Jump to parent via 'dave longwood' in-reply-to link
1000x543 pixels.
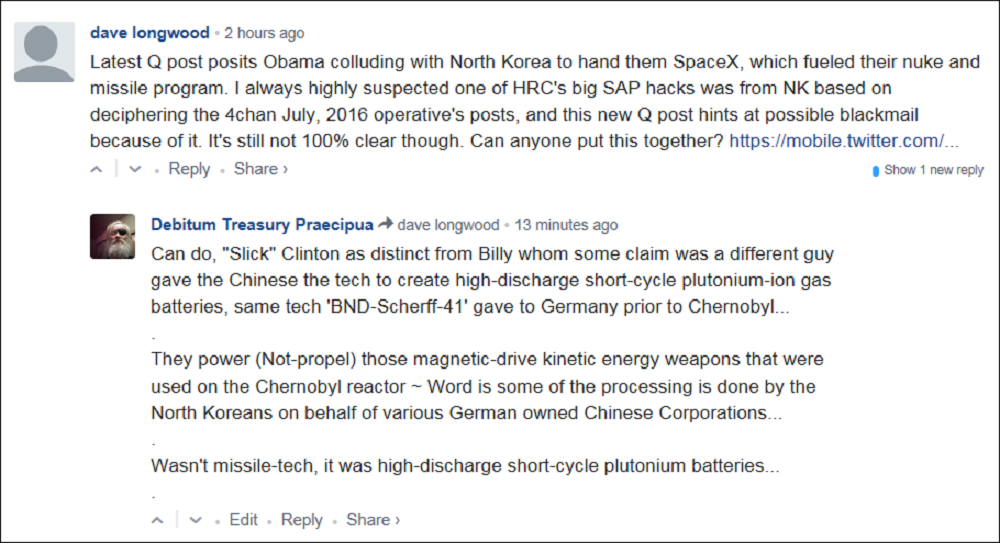[448, 225]
